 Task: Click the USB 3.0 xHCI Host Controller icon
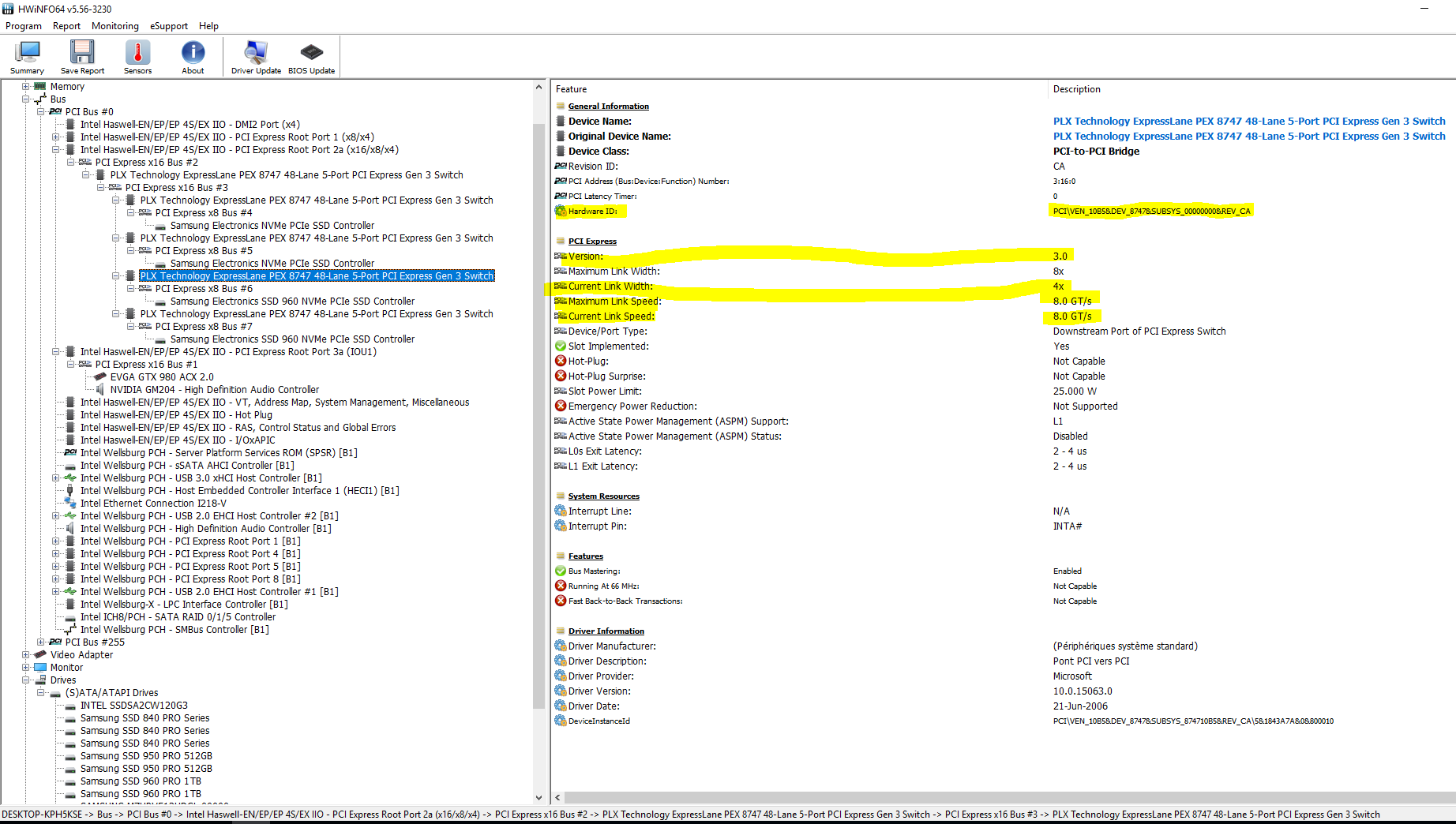pyautogui.click(x=70, y=478)
